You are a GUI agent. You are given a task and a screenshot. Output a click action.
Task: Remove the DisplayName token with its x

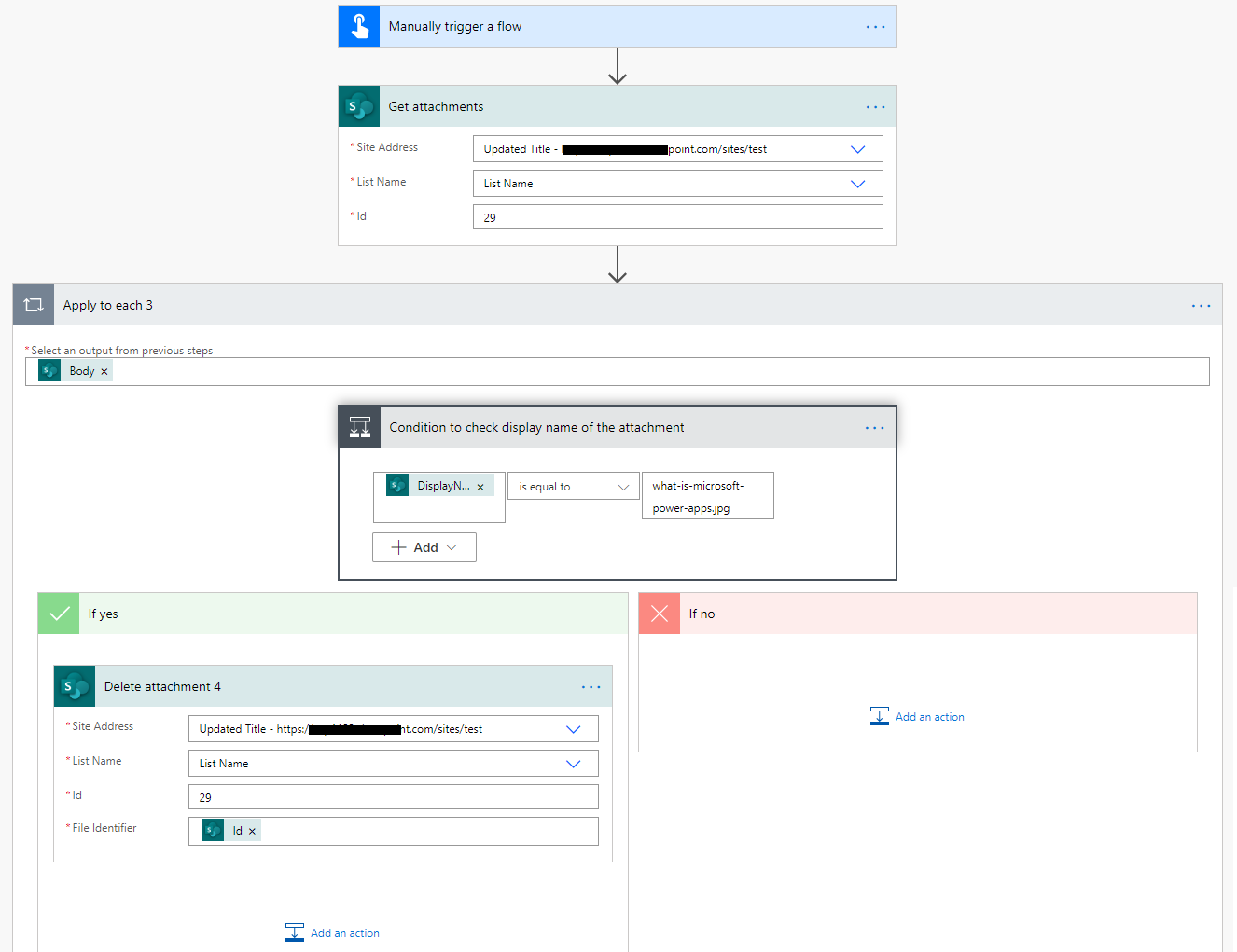point(480,485)
